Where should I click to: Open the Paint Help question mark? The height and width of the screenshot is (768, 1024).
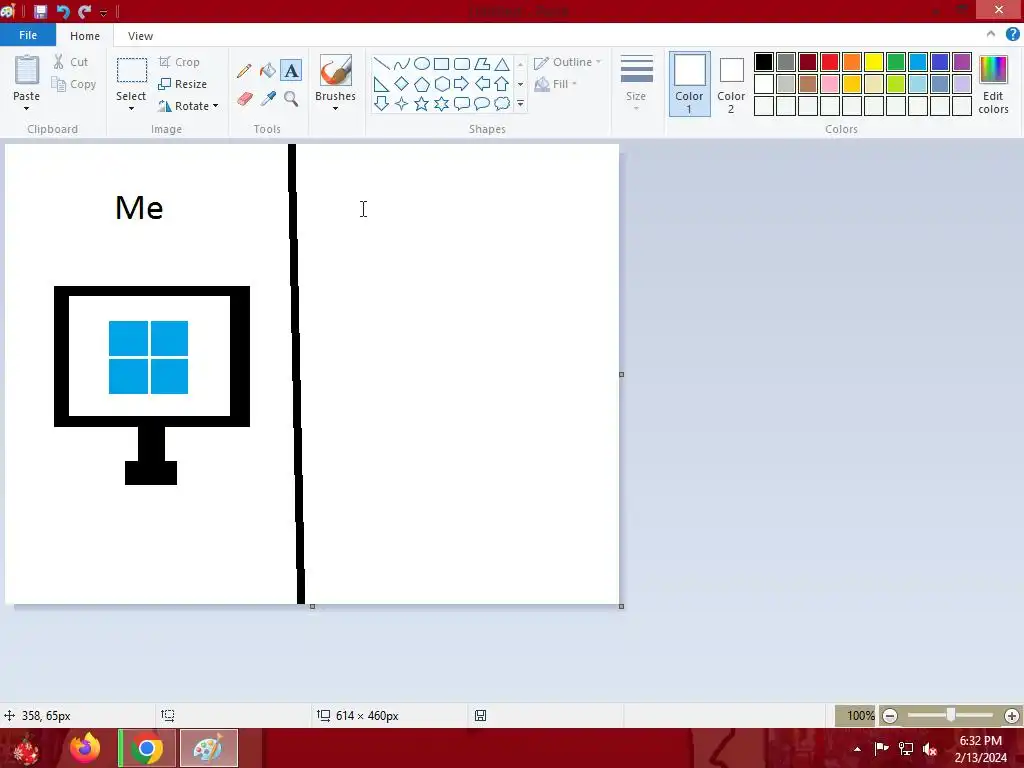tap(1012, 35)
